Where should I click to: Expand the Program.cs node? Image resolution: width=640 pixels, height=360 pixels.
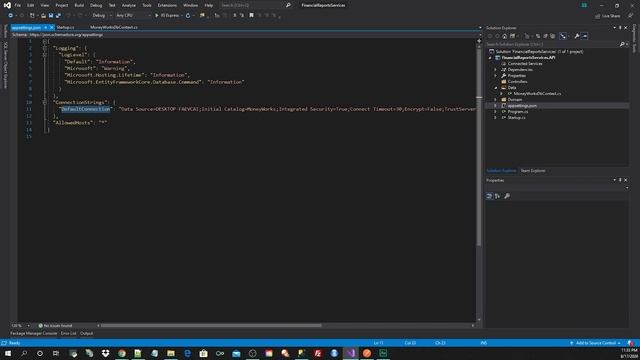coord(496,111)
